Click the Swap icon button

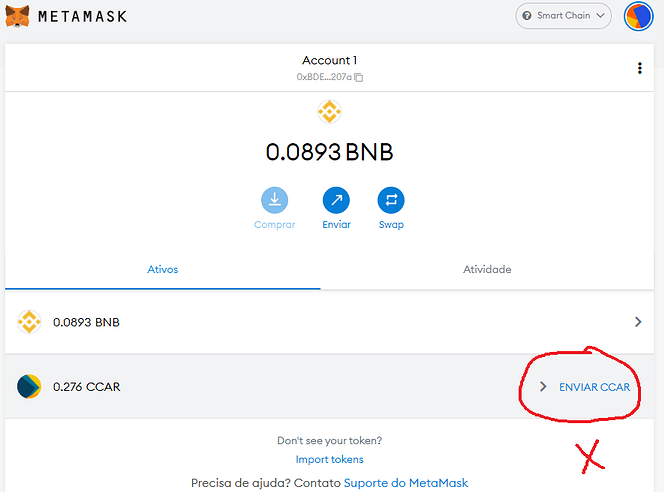click(391, 200)
